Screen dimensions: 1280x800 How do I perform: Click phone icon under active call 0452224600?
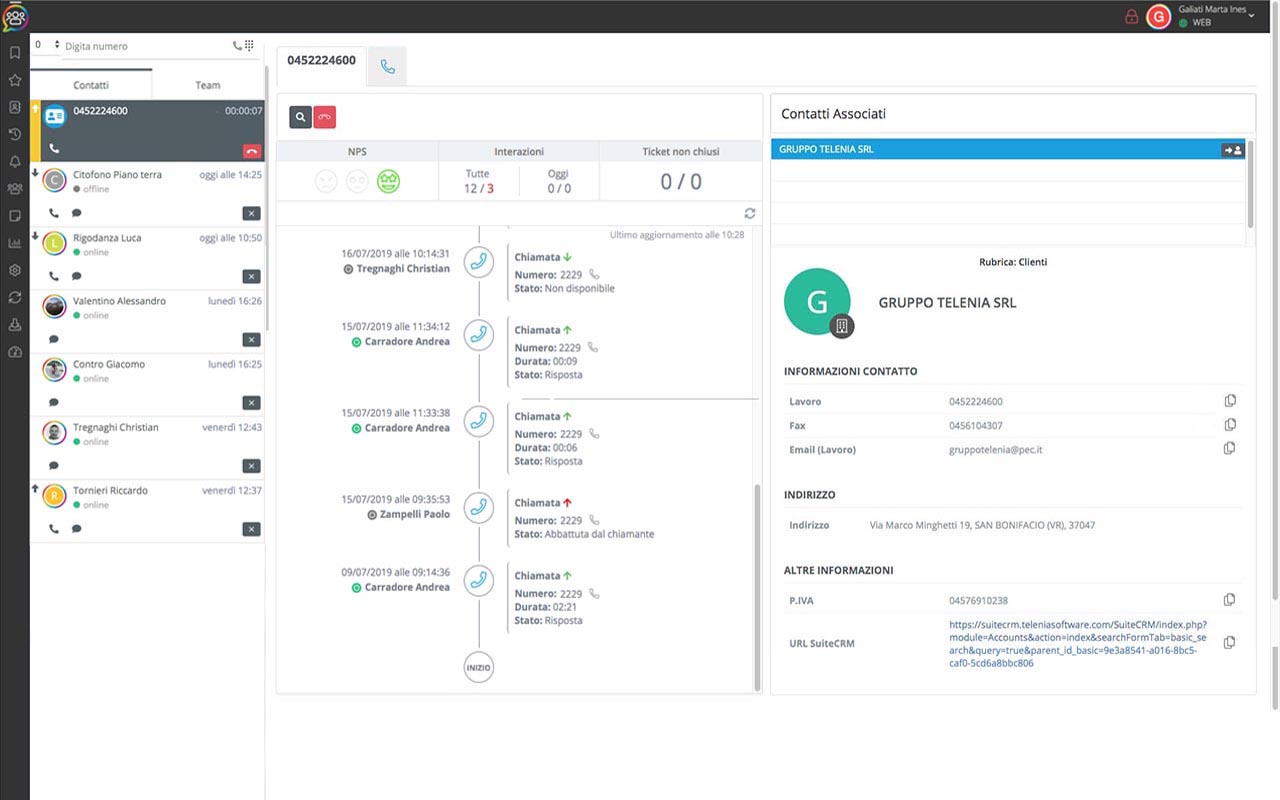[x=54, y=148]
